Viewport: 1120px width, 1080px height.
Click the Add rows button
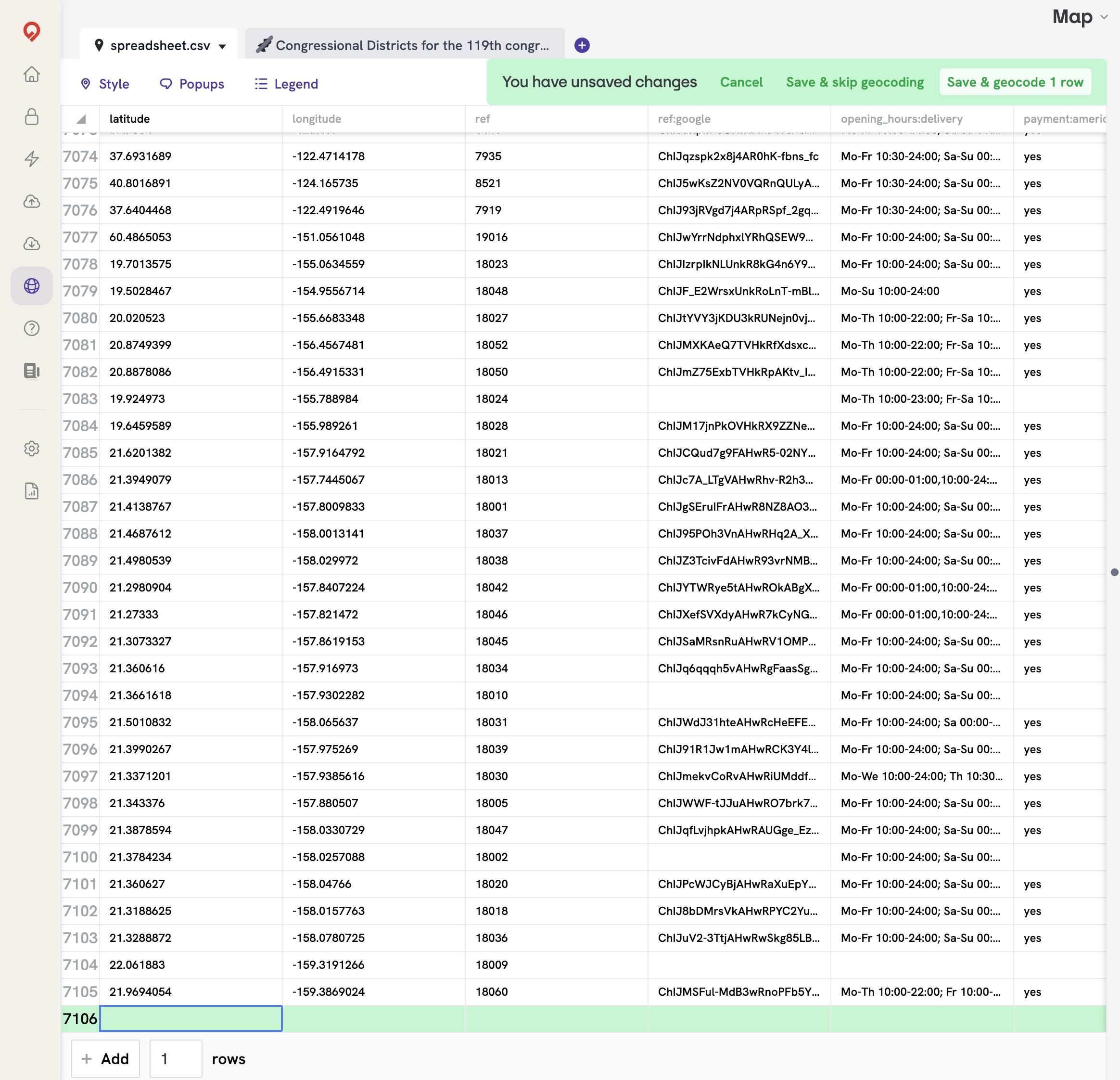(105, 1058)
